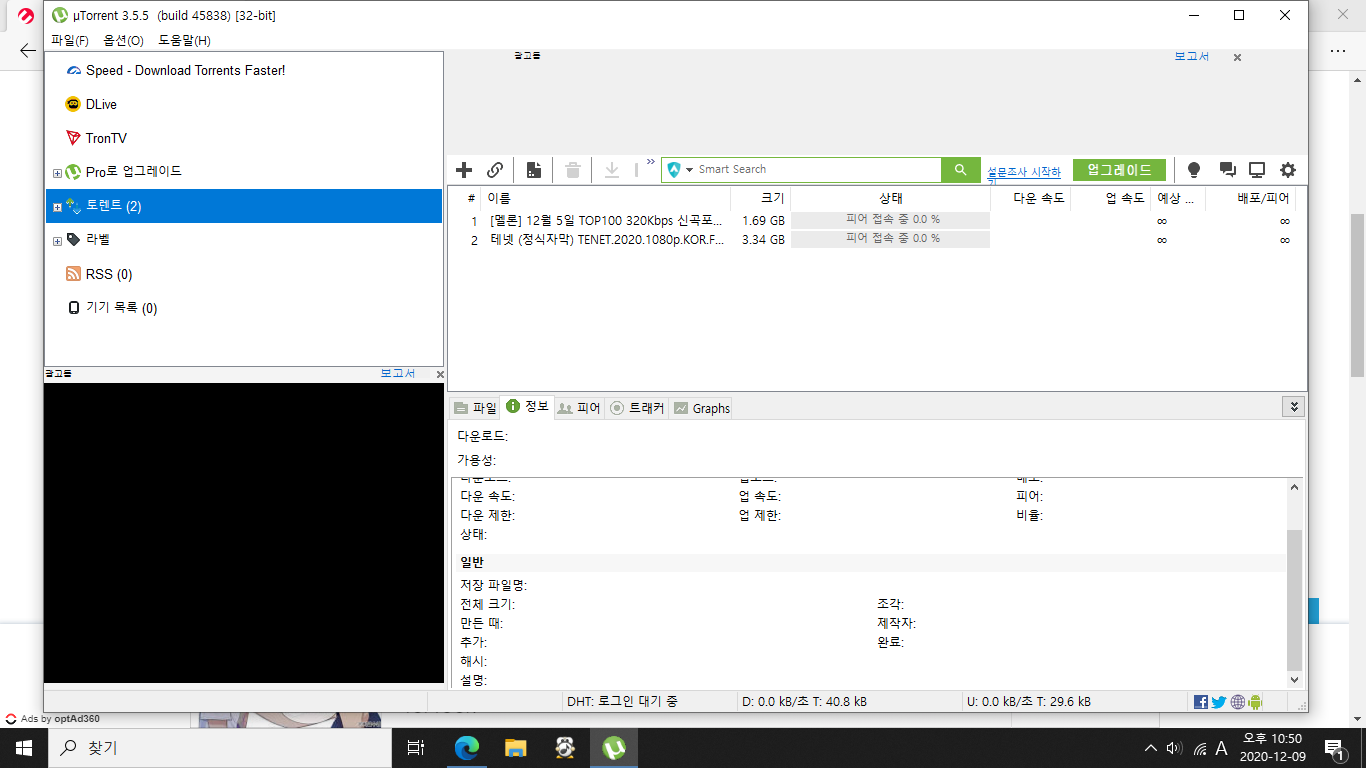Click the globe web icon in status bar
This screenshot has width=1366, height=768.
click(x=1238, y=702)
